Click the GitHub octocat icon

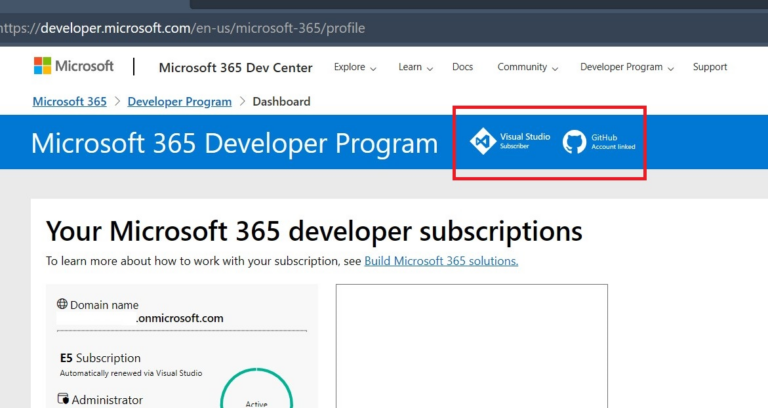point(574,142)
